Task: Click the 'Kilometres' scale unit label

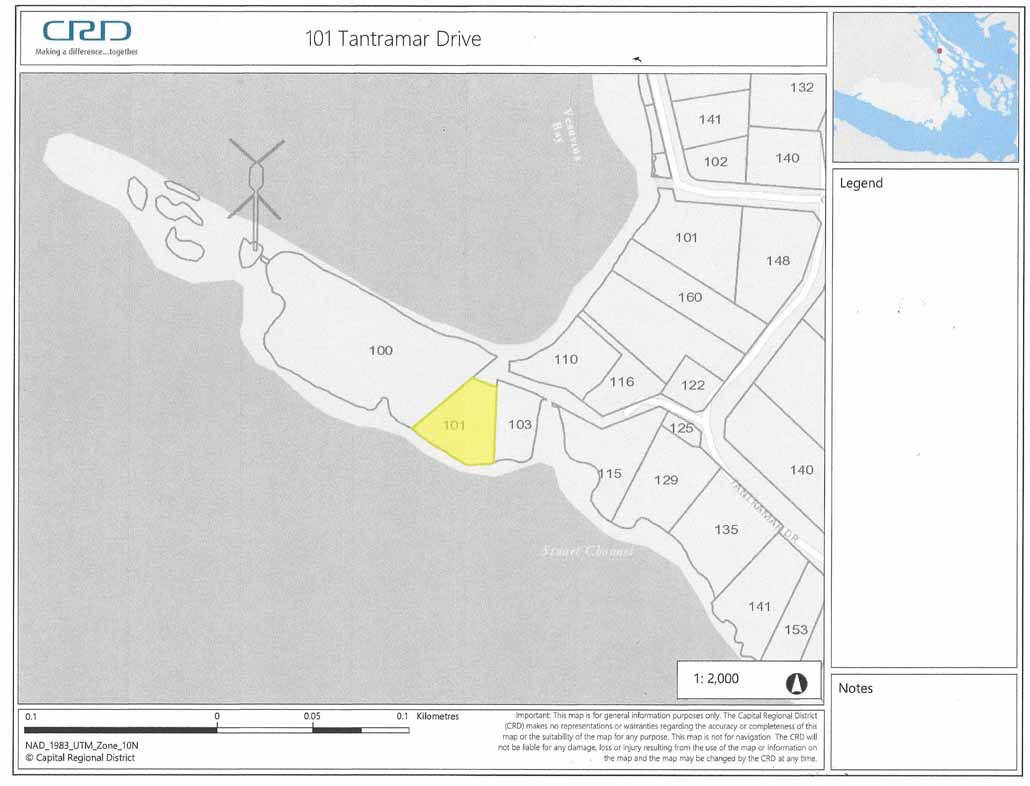Action: pyautogui.click(x=437, y=716)
